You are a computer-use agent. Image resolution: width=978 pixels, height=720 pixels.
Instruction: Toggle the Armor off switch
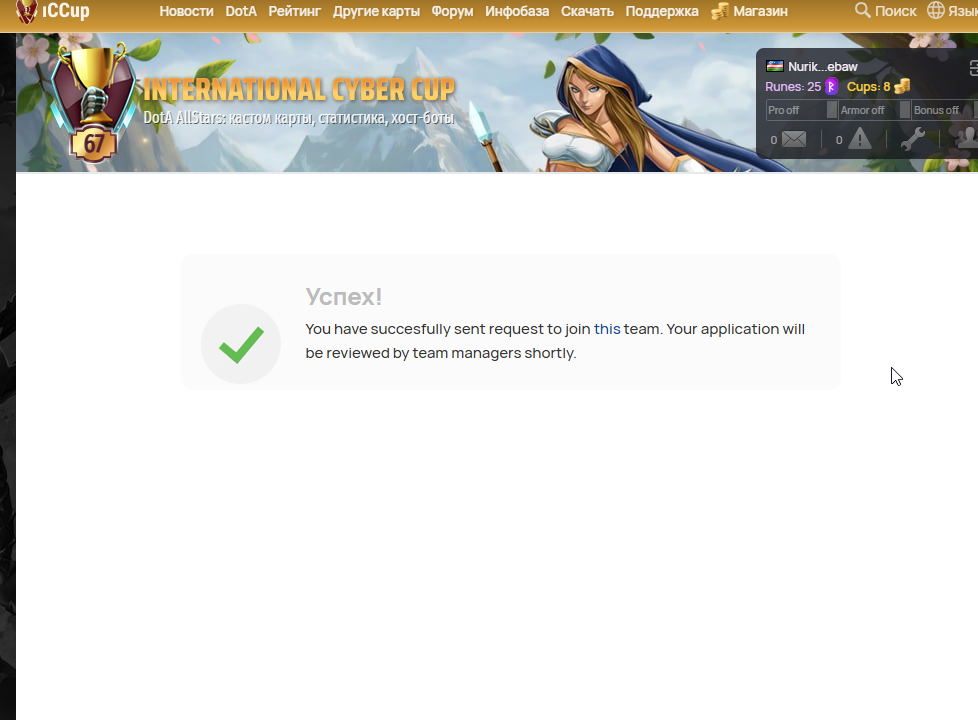pyautogui.click(x=874, y=110)
